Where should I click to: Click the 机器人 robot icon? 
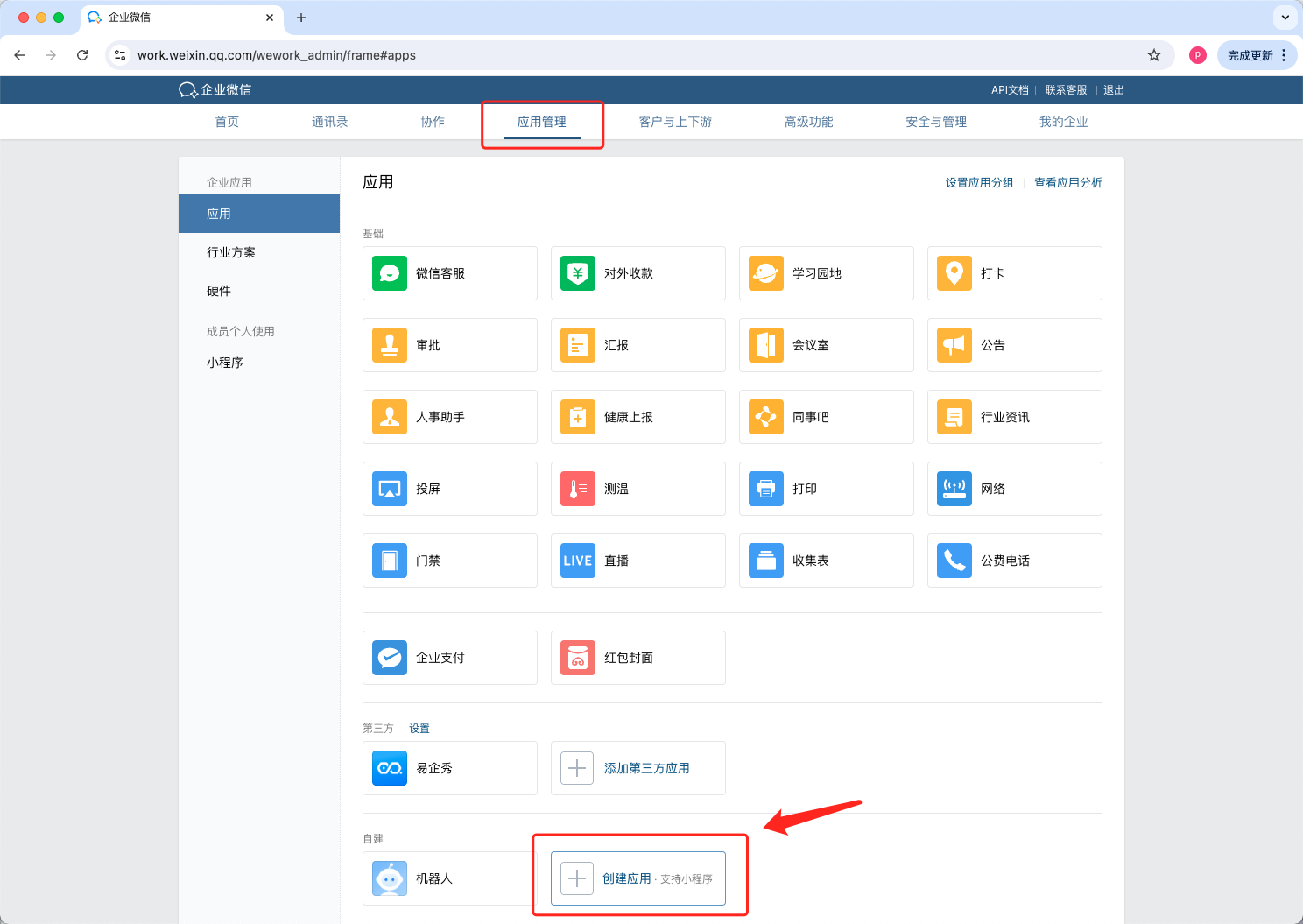(390, 878)
